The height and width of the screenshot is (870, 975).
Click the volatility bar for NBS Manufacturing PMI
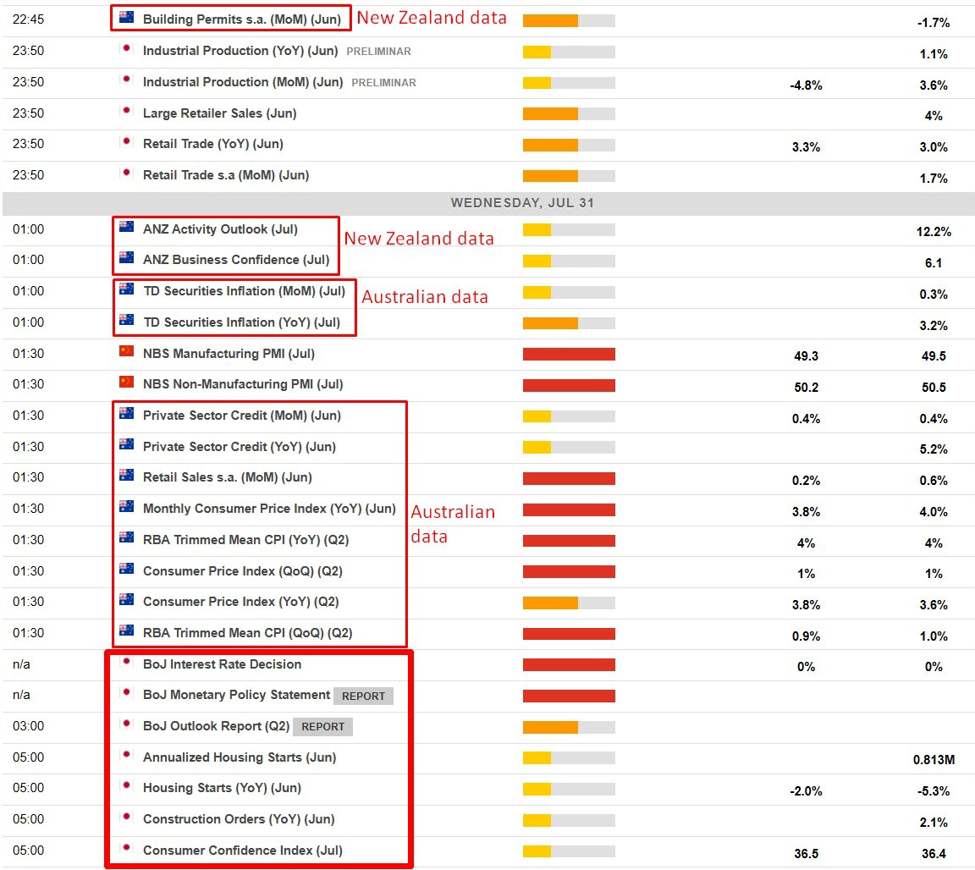pyautogui.click(x=567, y=352)
